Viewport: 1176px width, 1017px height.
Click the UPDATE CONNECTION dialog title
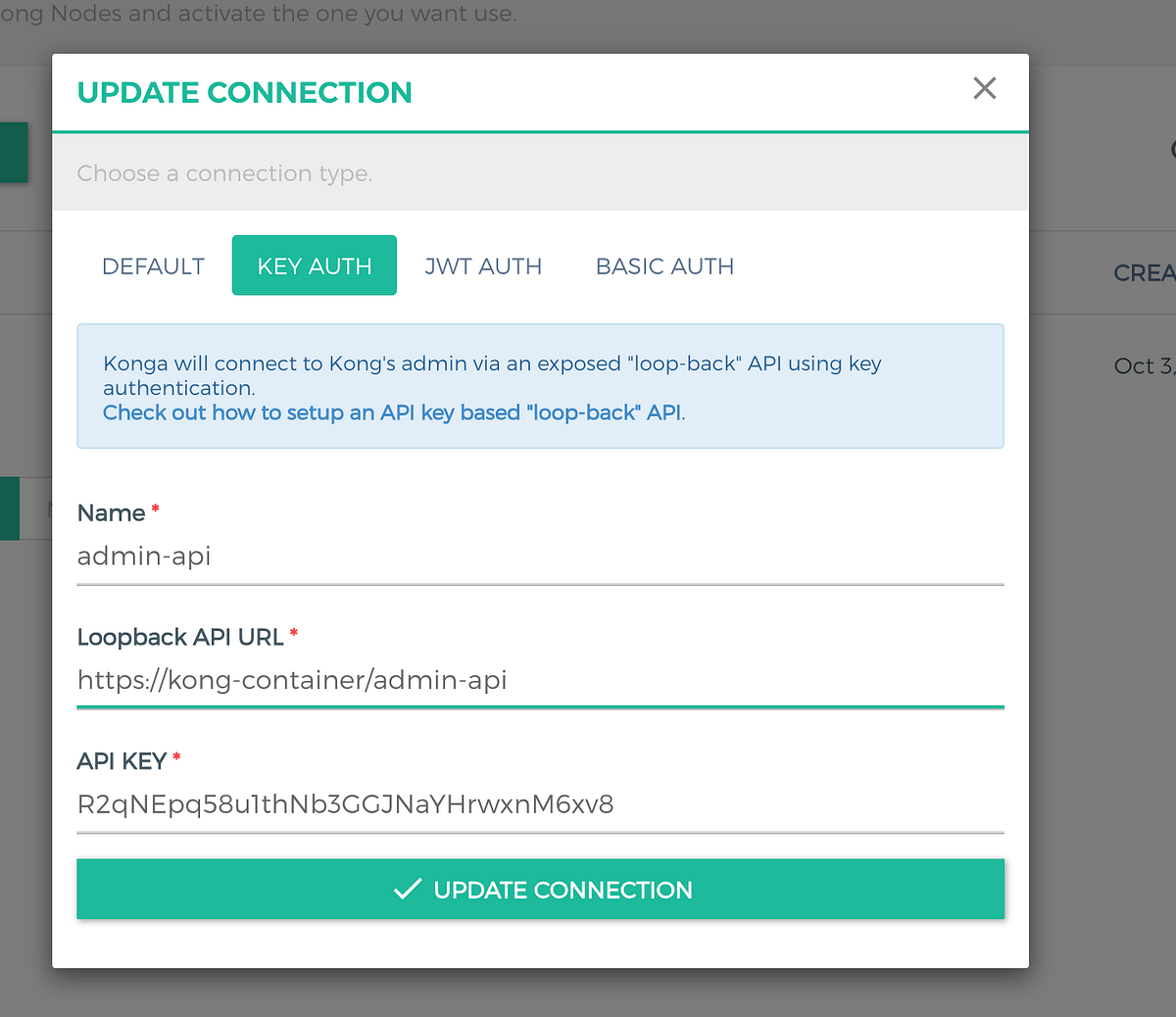coord(244,92)
